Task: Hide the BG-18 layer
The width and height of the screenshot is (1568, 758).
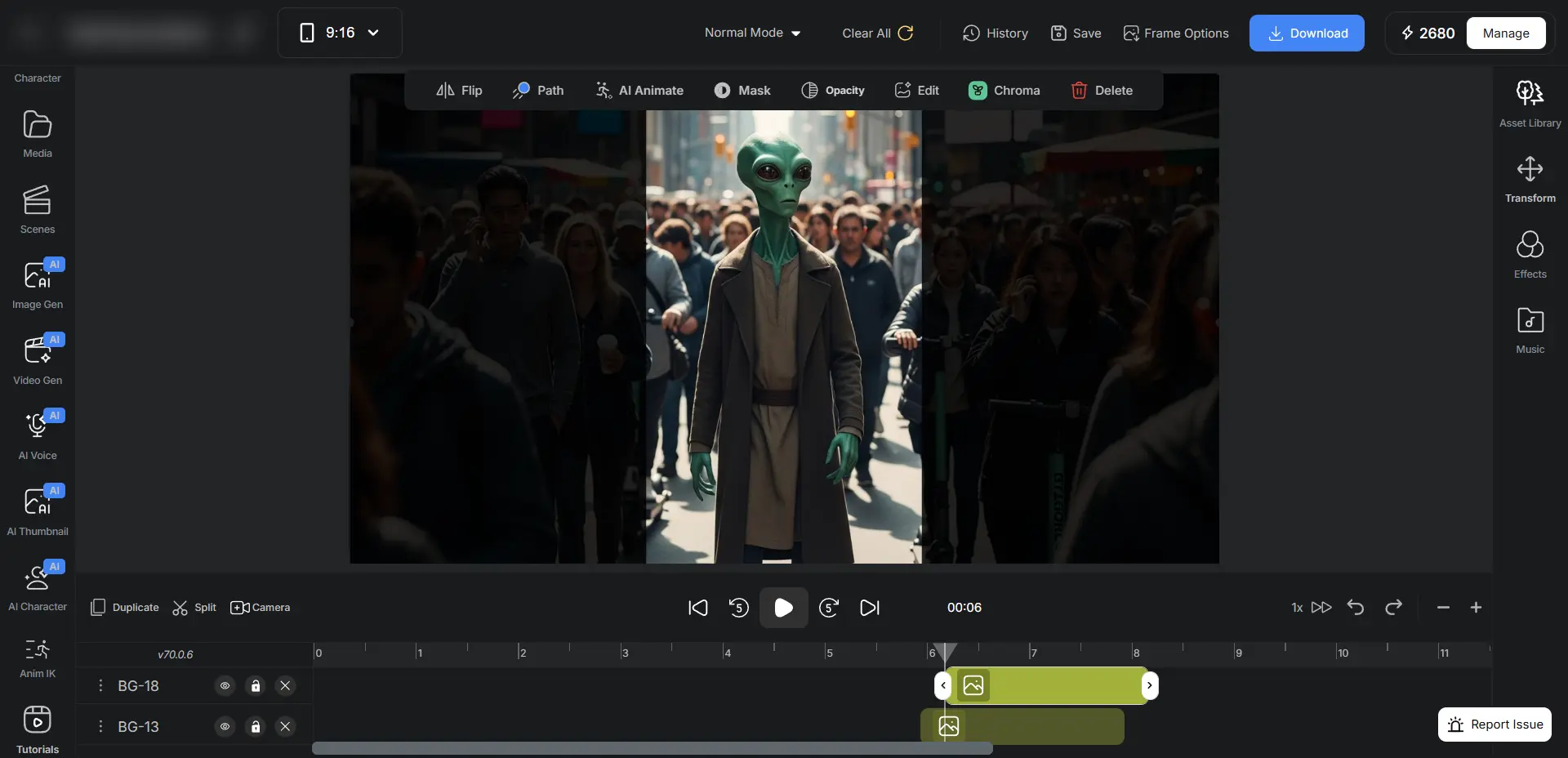Action: (x=225, y=686)
